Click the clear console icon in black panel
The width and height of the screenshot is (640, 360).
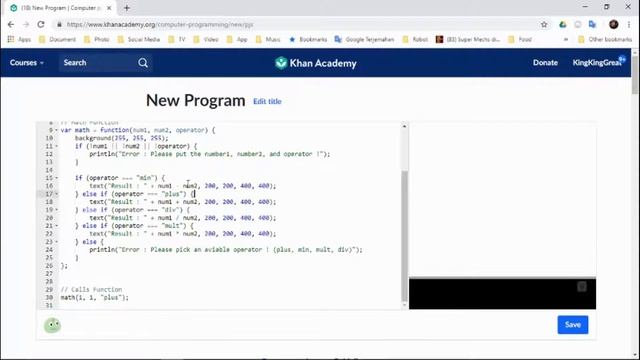click(x=582, y=287)
